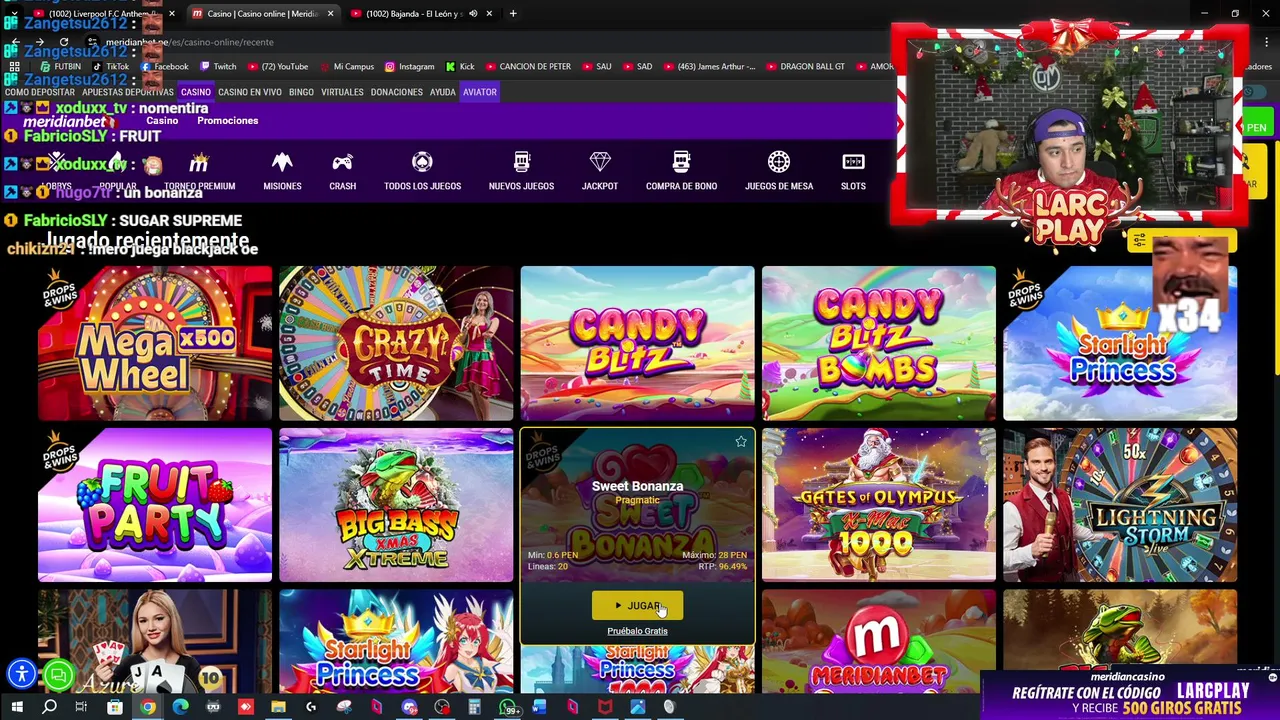Open the Kick bookmark
1280x720 pixels.
point(460,67)
